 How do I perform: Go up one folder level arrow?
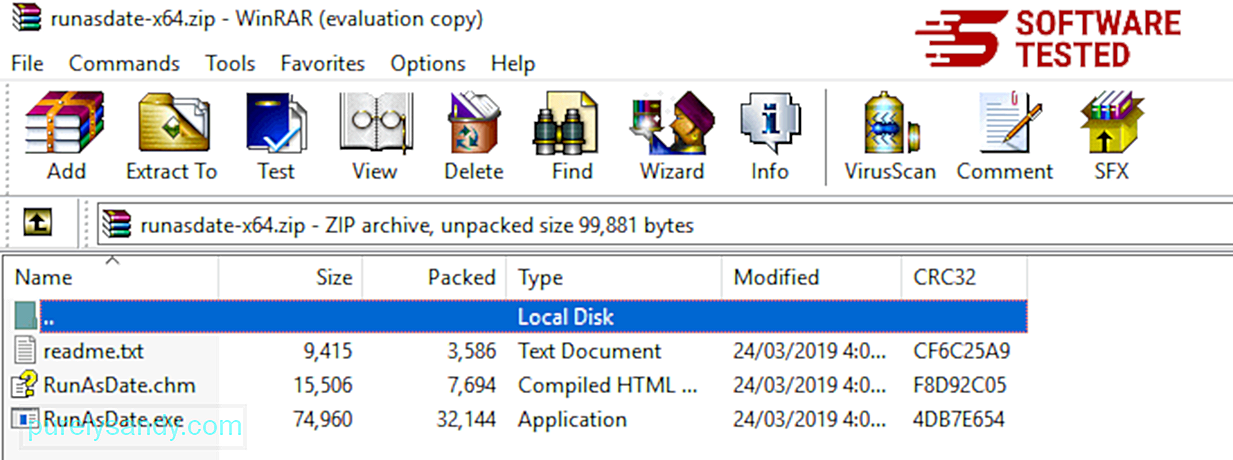click(37, 224)
